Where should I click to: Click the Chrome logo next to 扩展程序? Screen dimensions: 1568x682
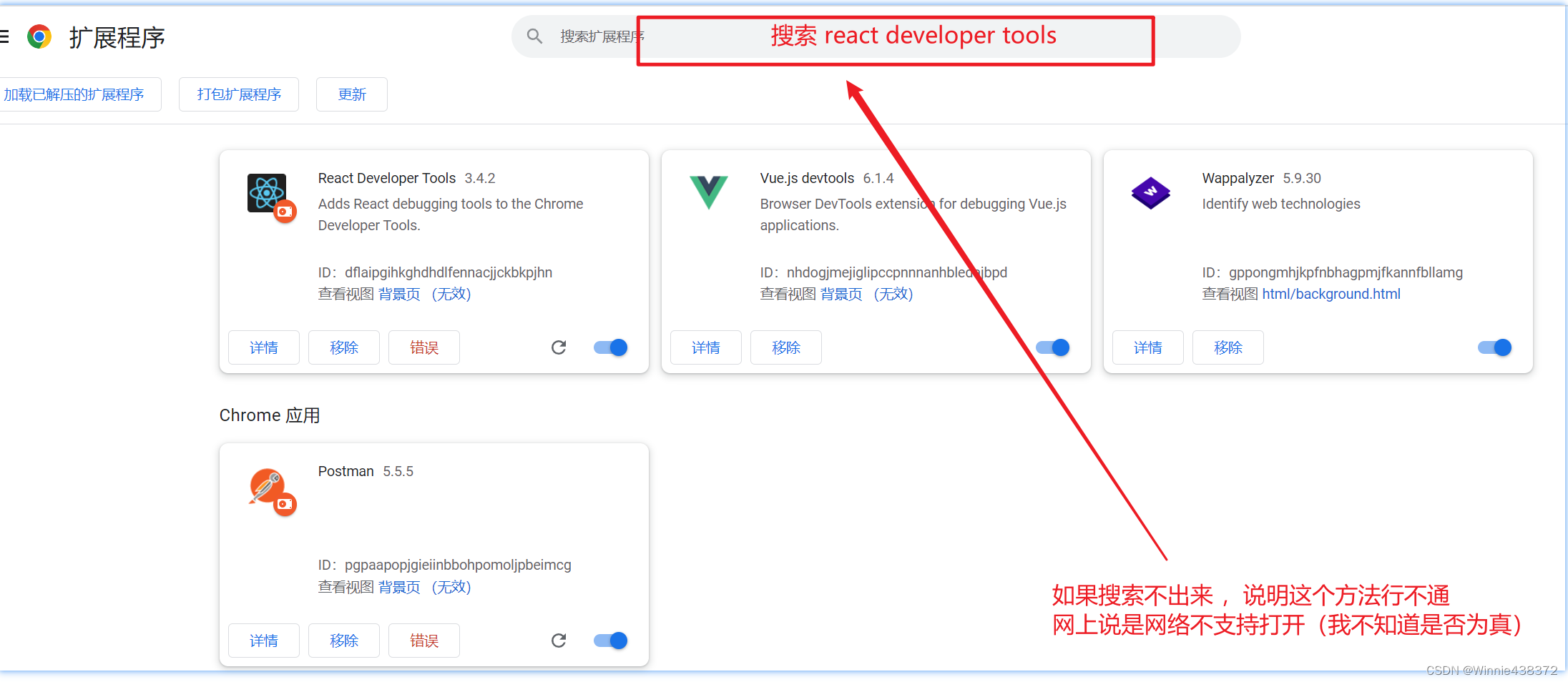click(x=39, y=36)
